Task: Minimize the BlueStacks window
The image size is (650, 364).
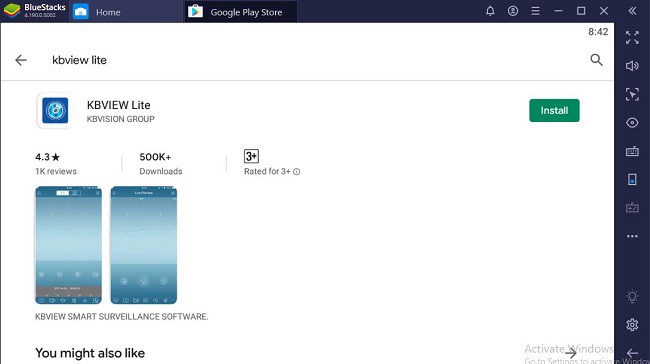Action: (558, 11)
